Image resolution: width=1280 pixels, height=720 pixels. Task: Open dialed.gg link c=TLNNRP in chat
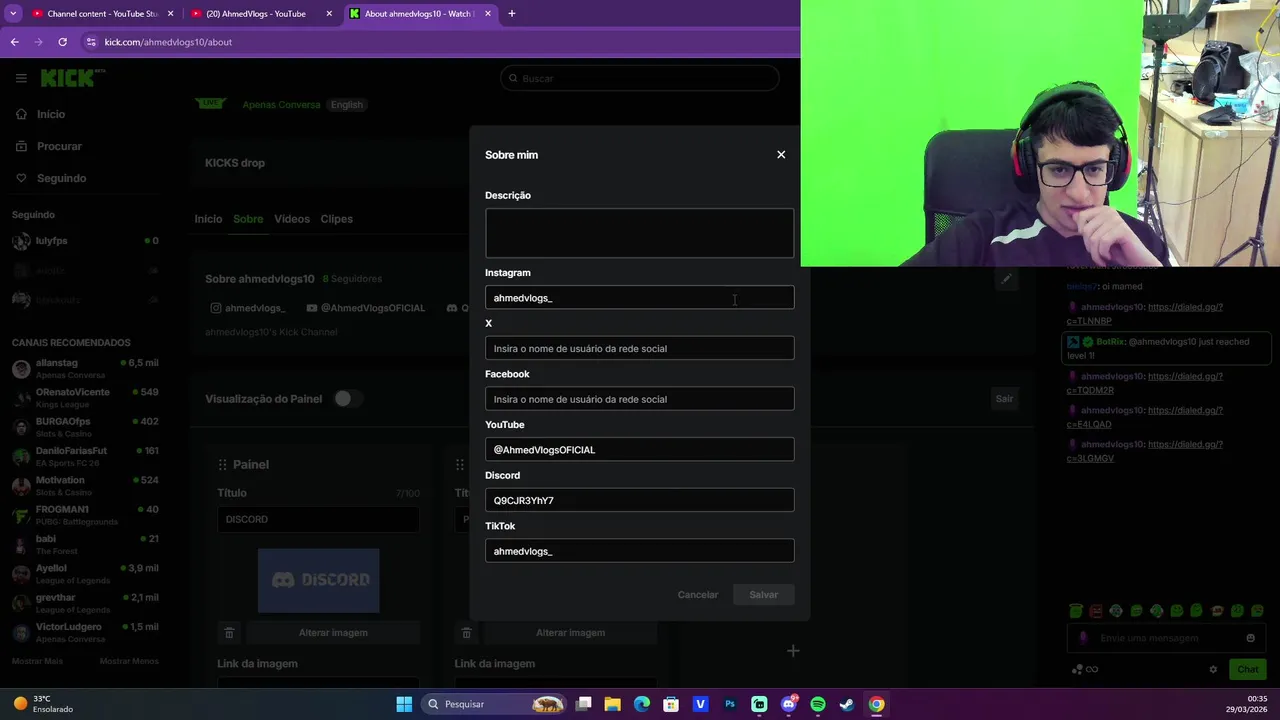(x=1145, y=314)
